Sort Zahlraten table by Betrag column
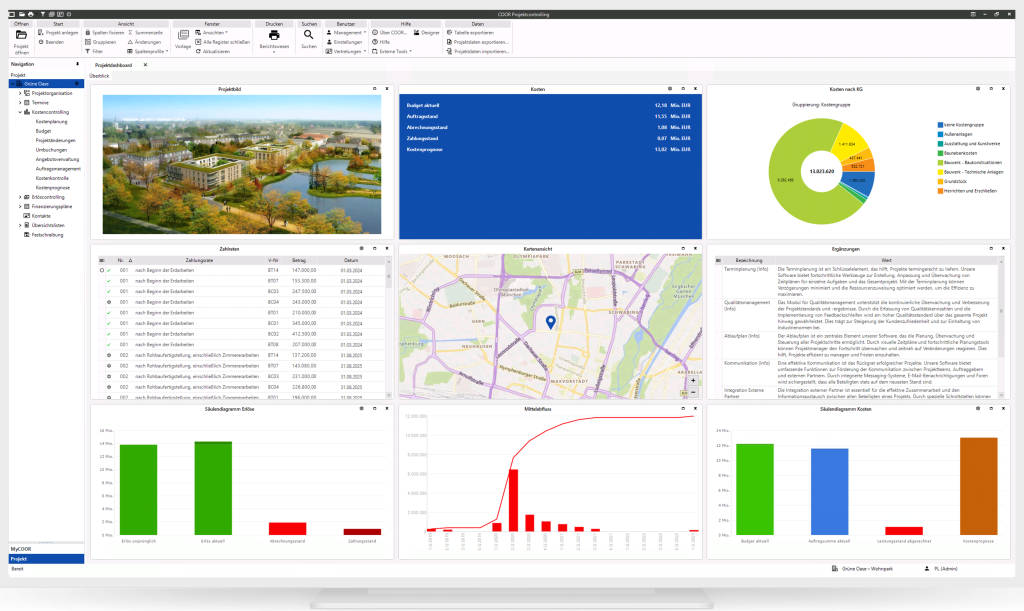Viewport: 1024px width, 611px height. [x=299, y=260]
